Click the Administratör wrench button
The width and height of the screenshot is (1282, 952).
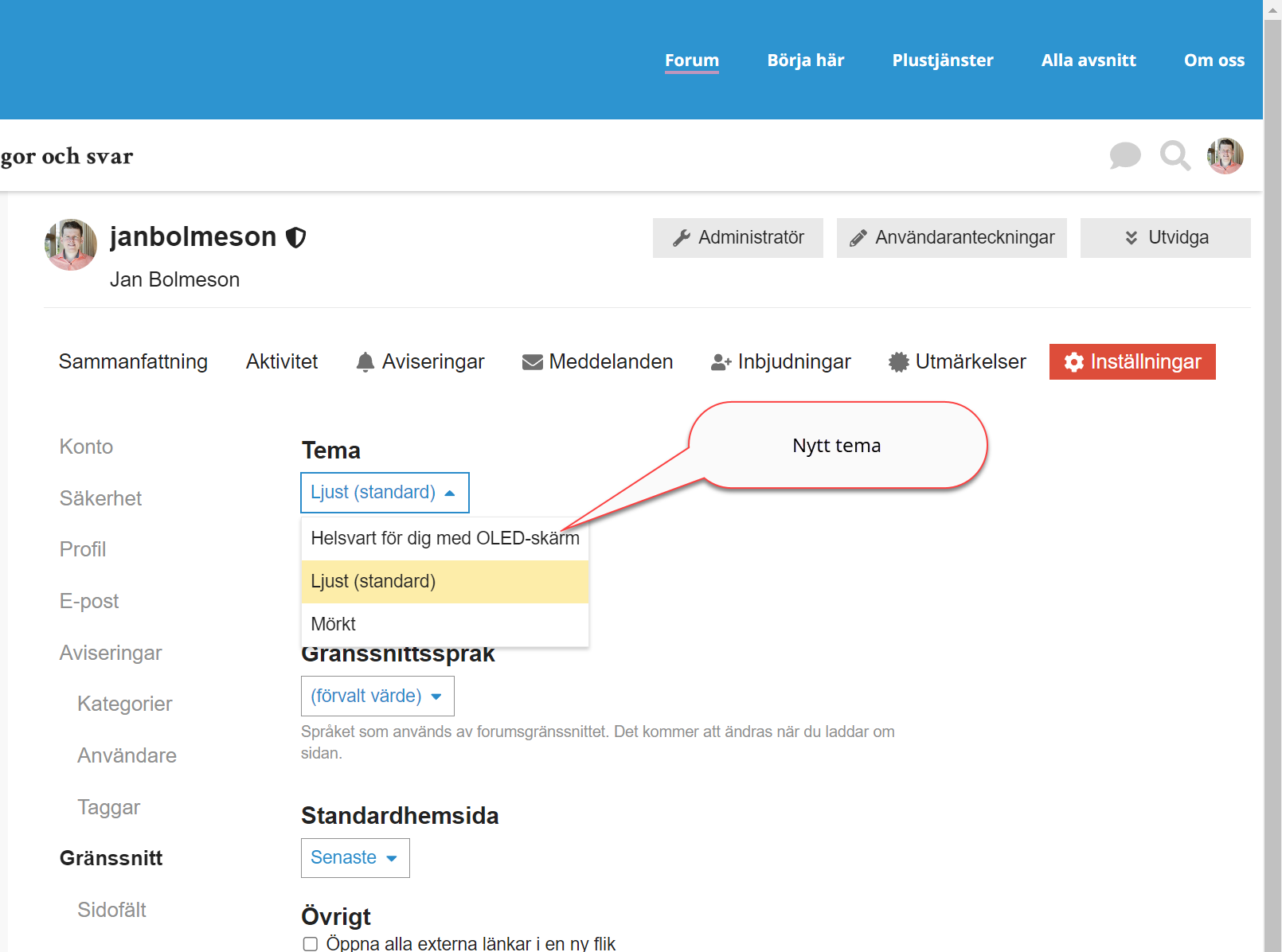pyautogui.click(x=737, y=238)
